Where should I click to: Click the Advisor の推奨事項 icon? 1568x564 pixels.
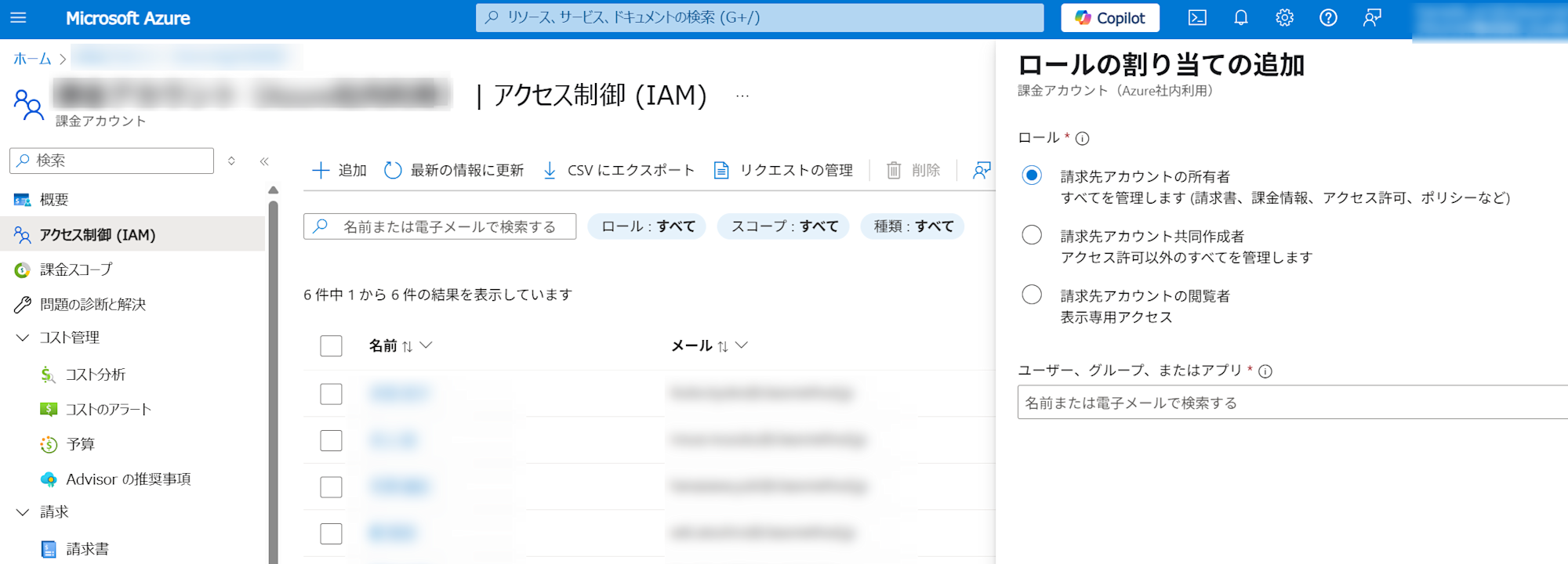tap(49, 479)
